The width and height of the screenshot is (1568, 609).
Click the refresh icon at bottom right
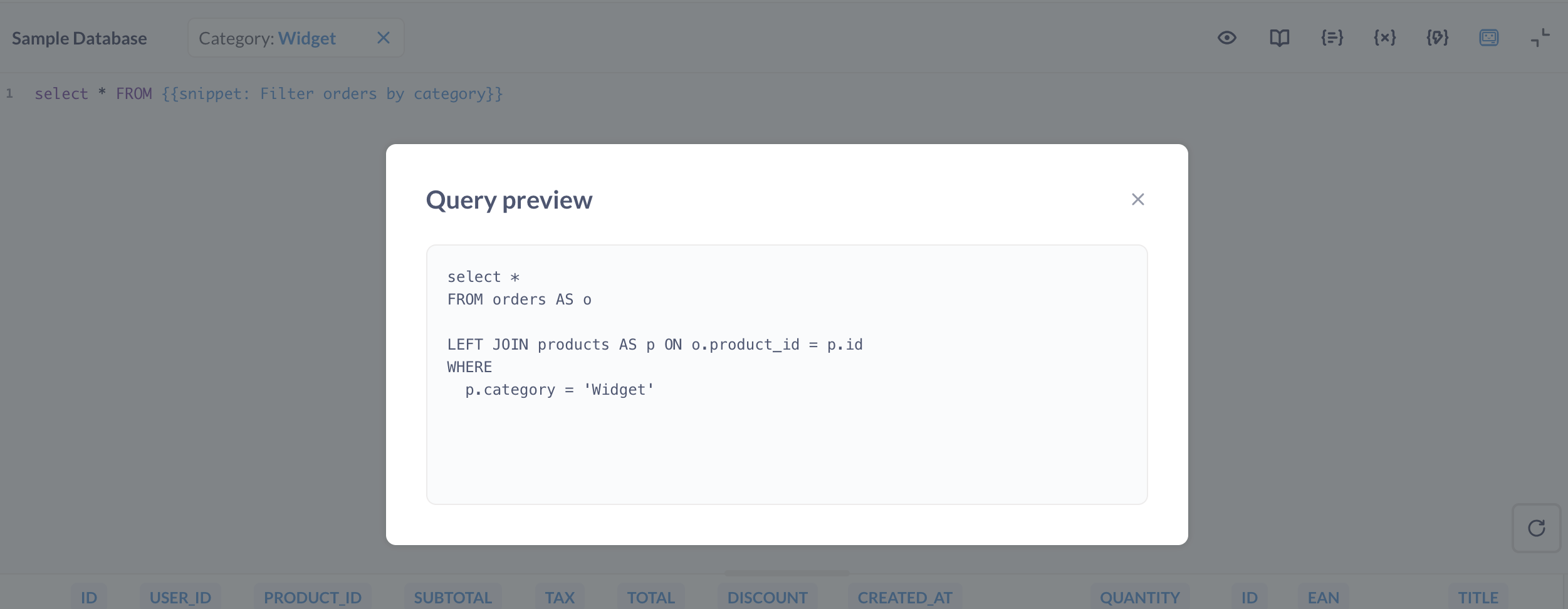tap(1537, 528)
